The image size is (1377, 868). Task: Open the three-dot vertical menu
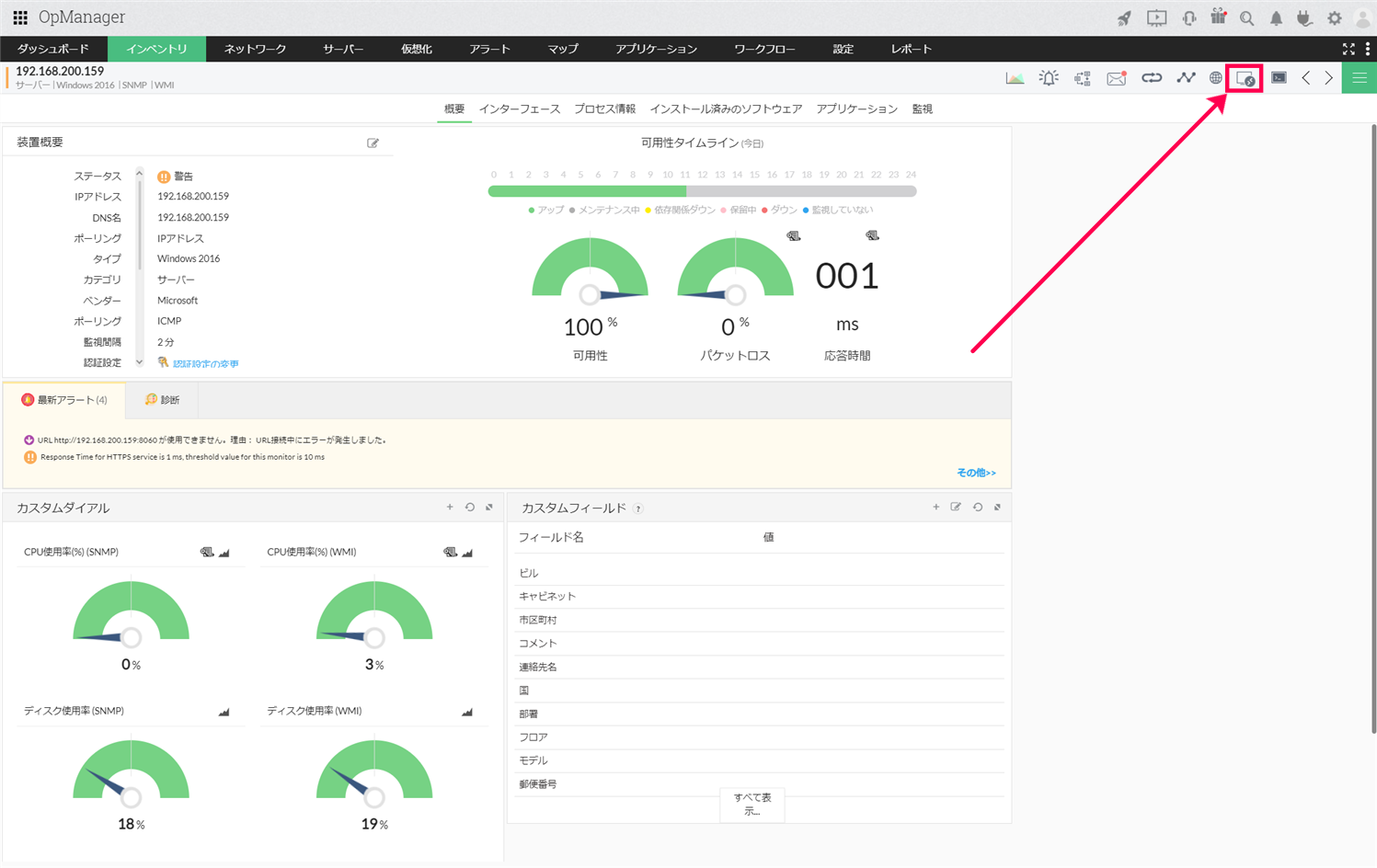click(x=1368, y=49)
